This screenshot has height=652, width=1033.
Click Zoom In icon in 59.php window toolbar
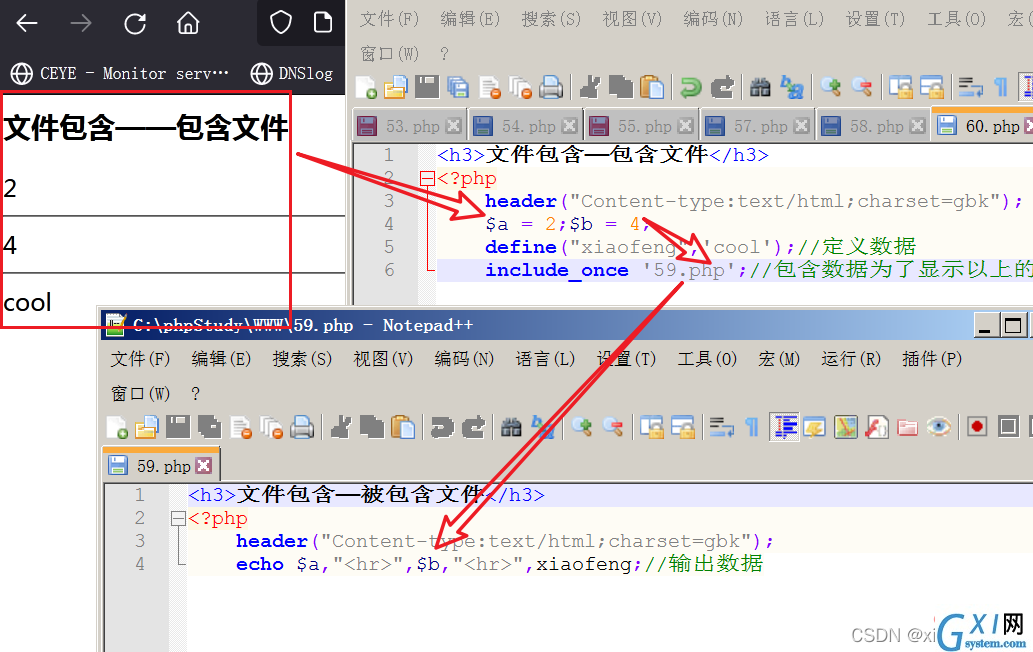(582, 427)
